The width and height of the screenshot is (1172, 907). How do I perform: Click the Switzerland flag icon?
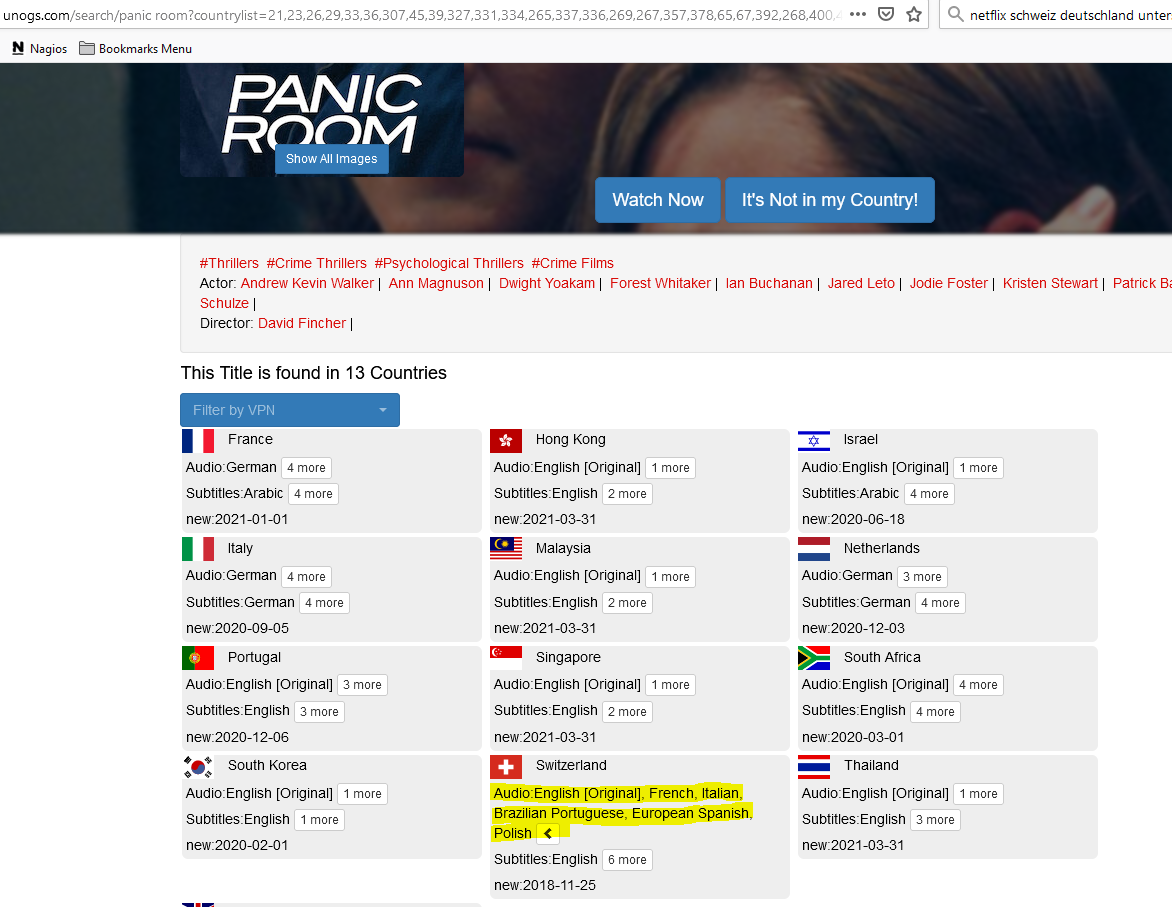click(x=506, y=766)
